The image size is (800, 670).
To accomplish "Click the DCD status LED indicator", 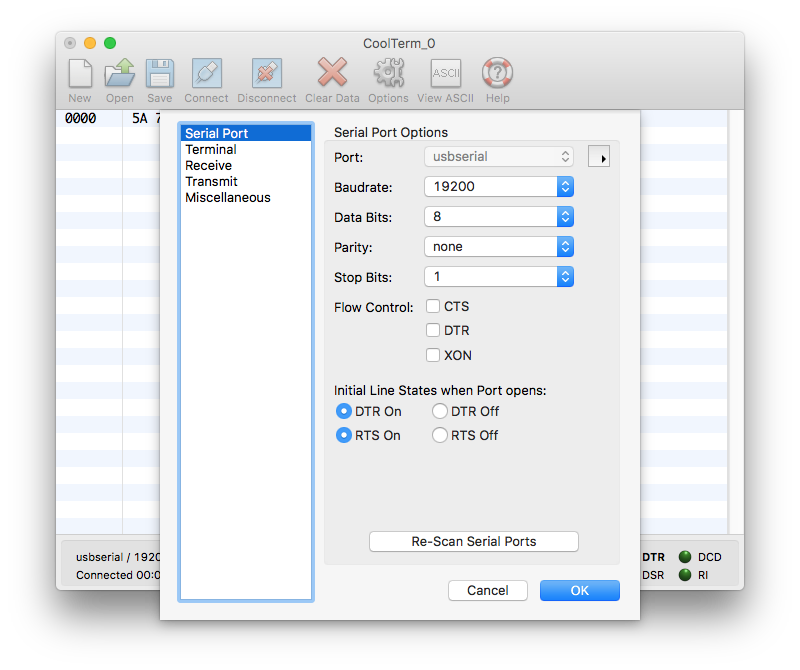I will [x=685, y=556].
